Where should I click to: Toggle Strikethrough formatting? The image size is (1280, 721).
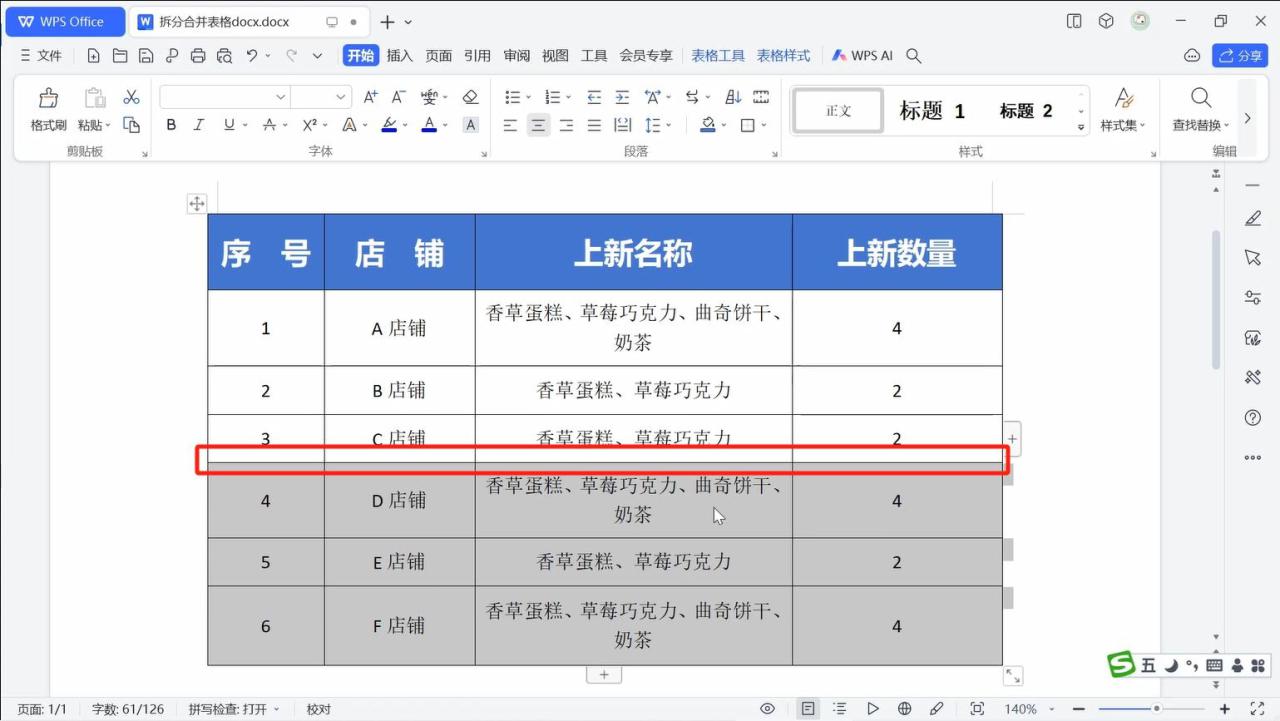tap(269, 125)
